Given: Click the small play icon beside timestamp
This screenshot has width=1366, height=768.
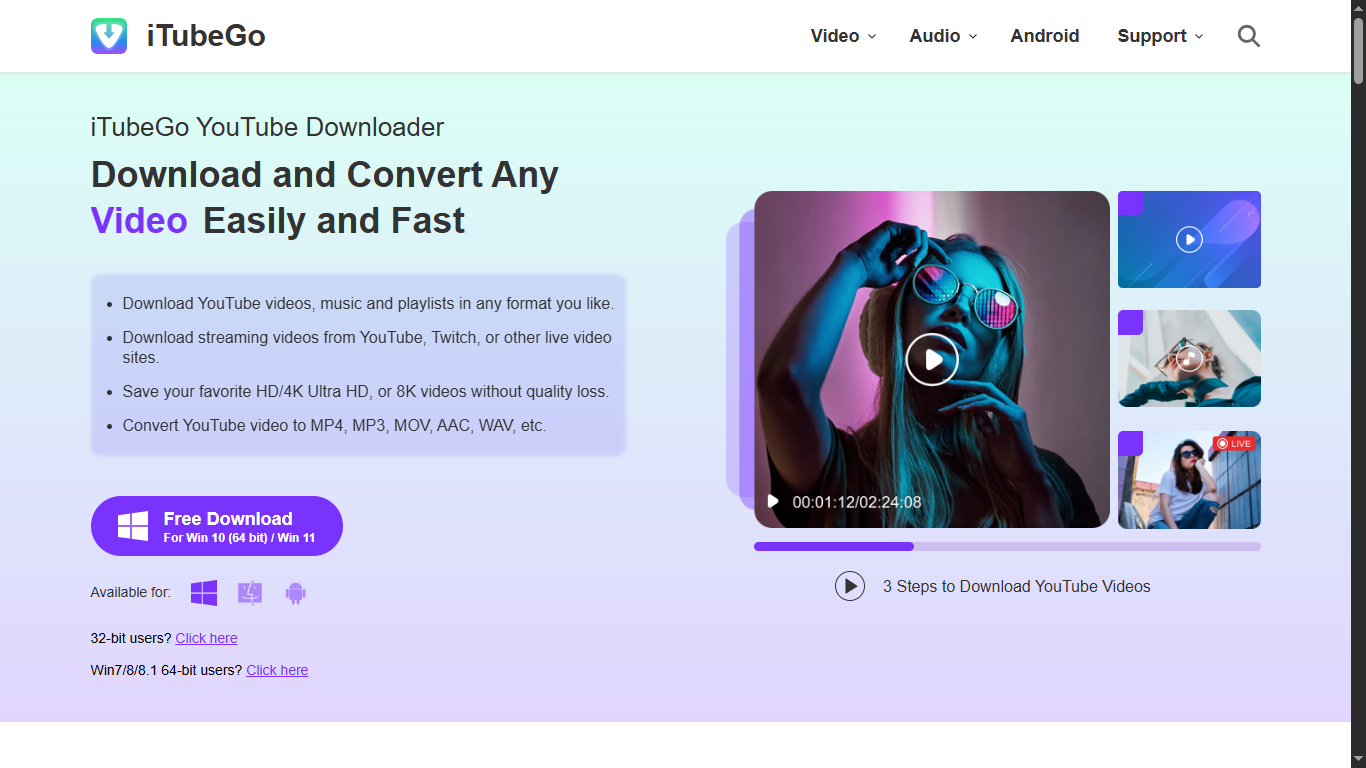Looking at the screenshot, I should tap(773, 502).
